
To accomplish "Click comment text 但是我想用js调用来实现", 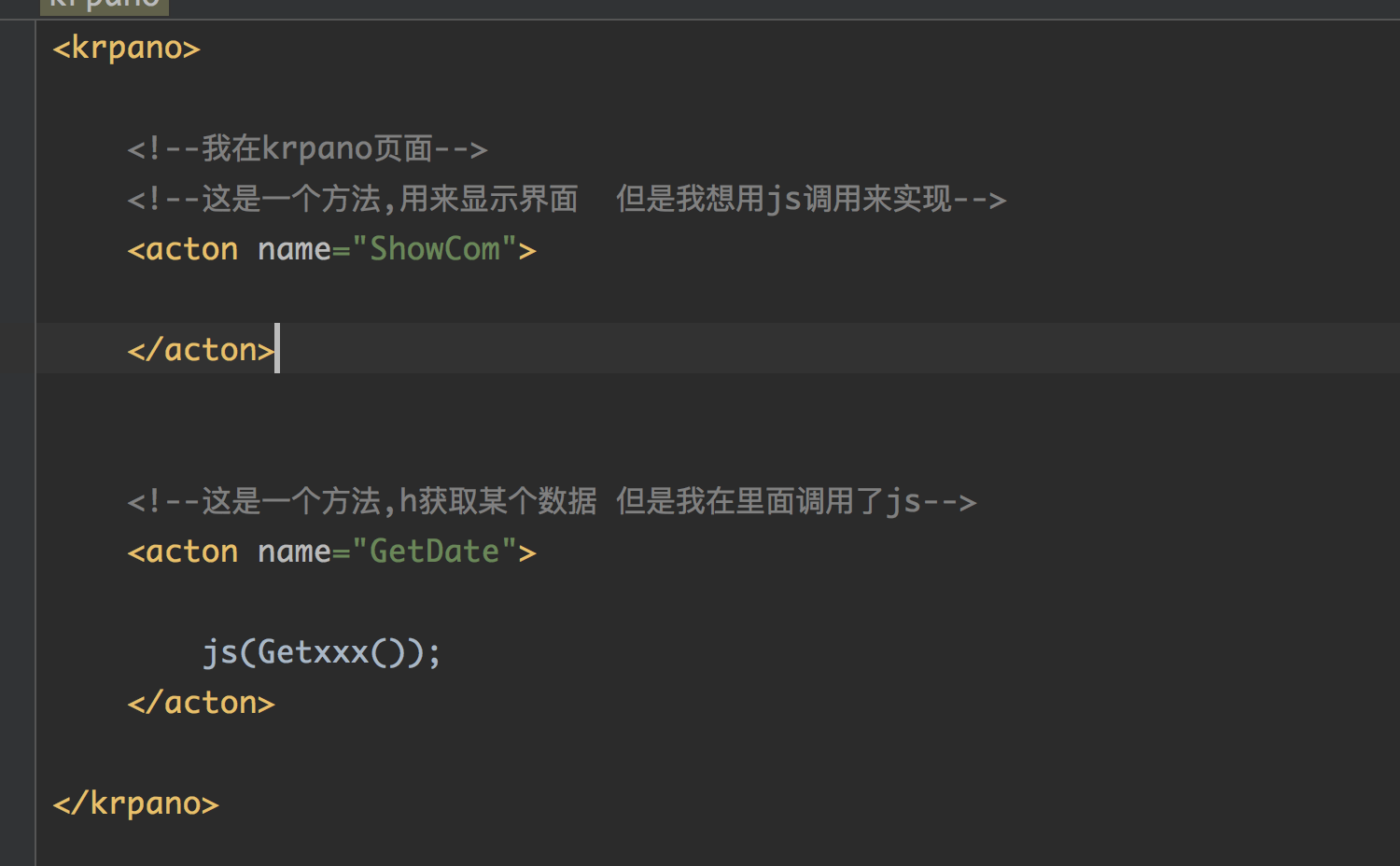I will pyautogui.click(x=783, y=199).
